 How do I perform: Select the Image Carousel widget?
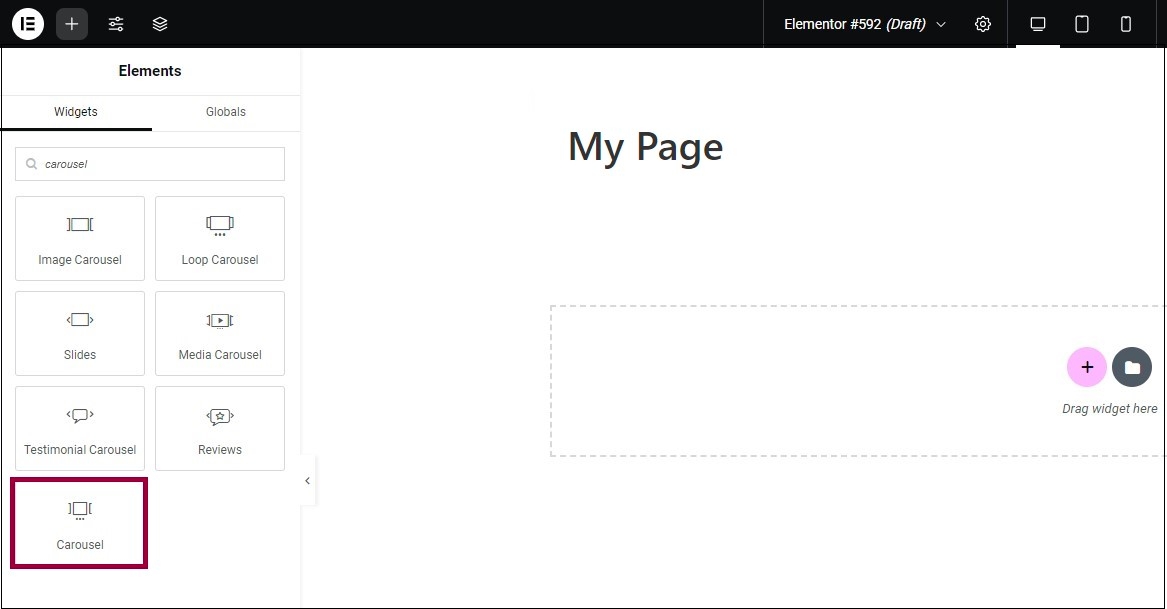(x=80, y=238)
